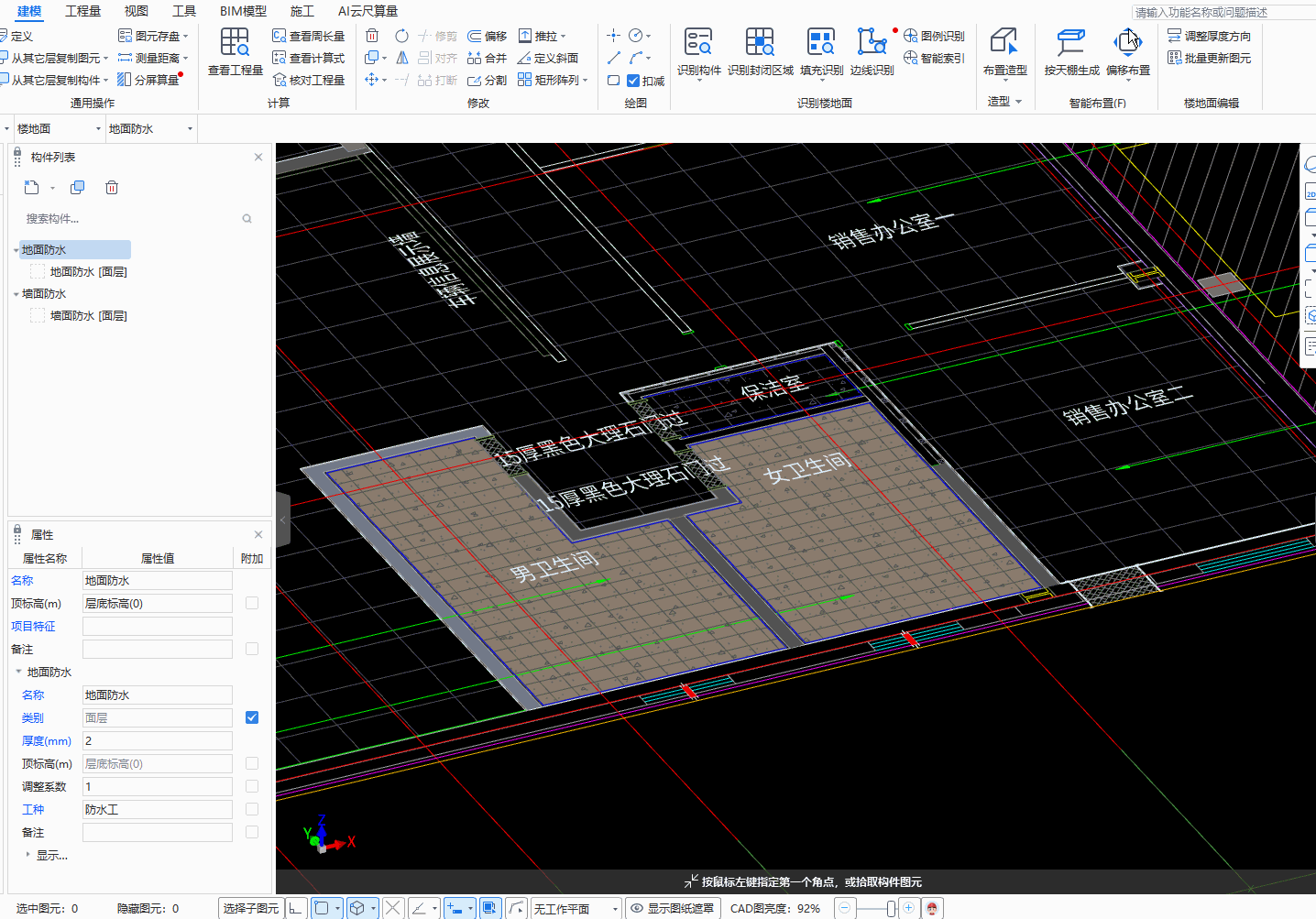
Task: Uncheck the 类别 附加 checkbox
Action: coord(252,717)
